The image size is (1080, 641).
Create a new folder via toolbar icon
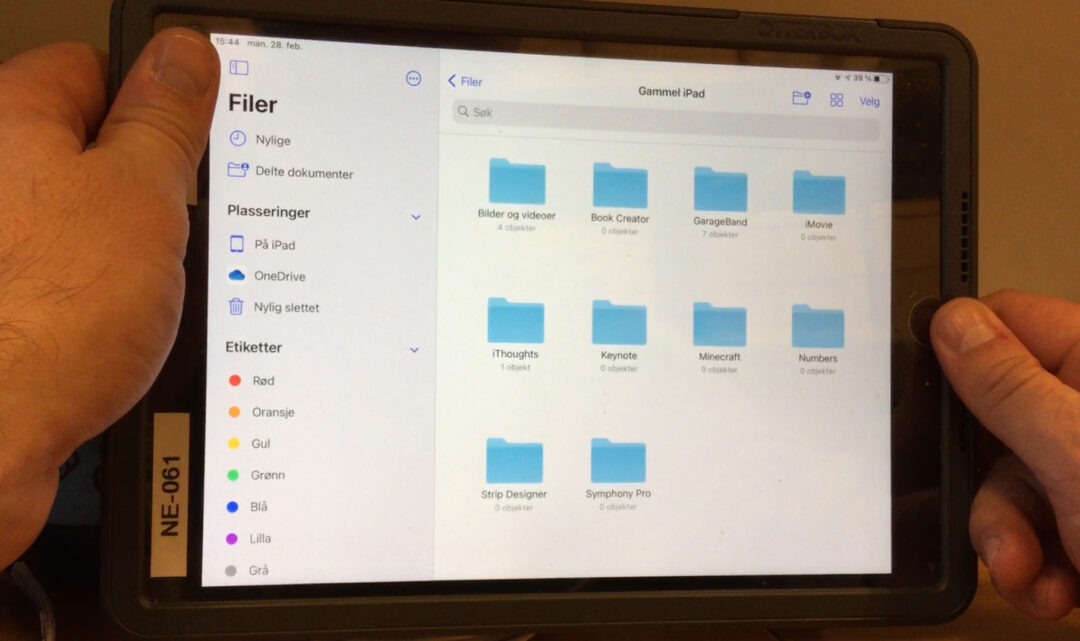[x=801, y=98]
